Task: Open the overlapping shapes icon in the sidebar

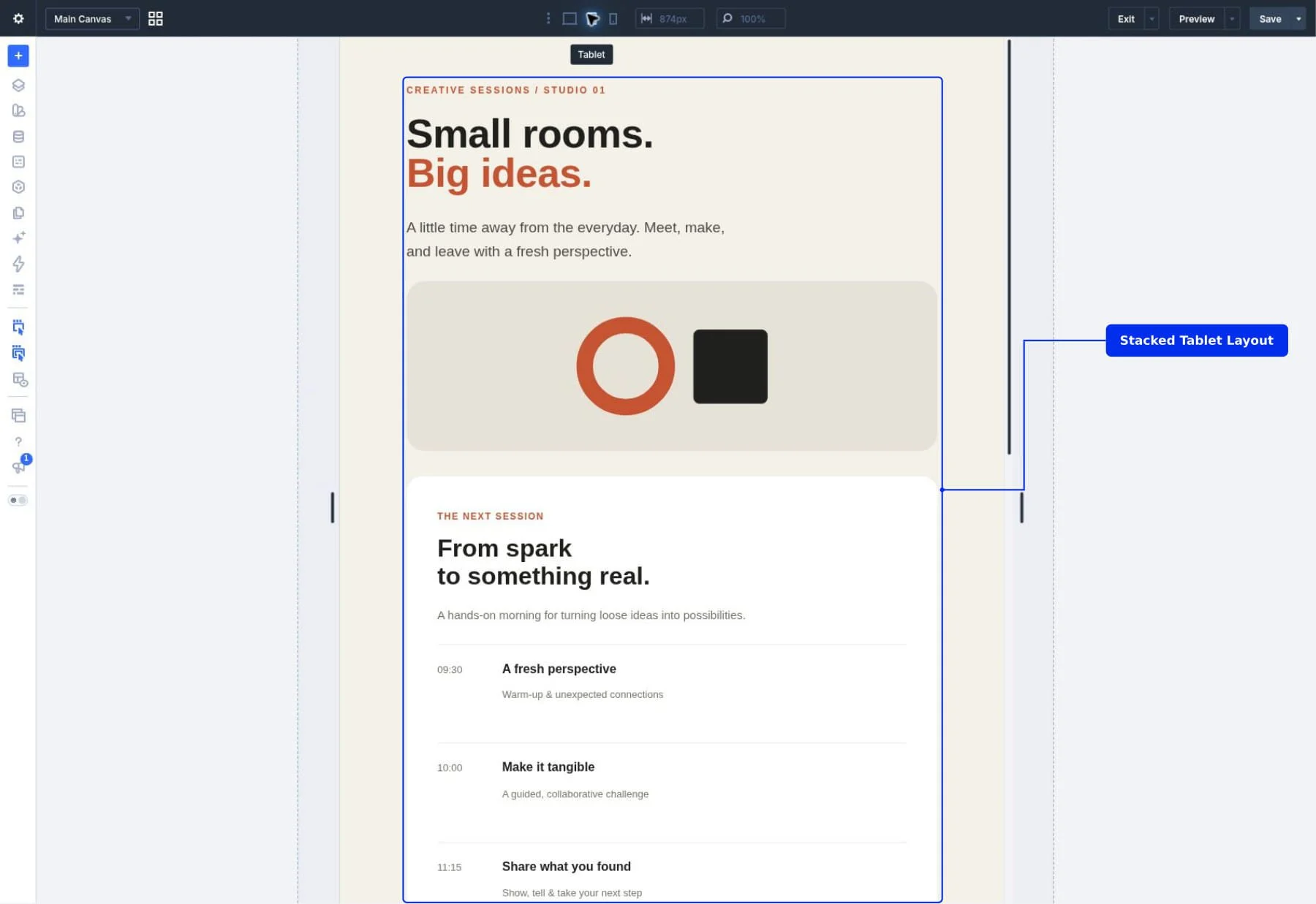Action: click(18, 110)
